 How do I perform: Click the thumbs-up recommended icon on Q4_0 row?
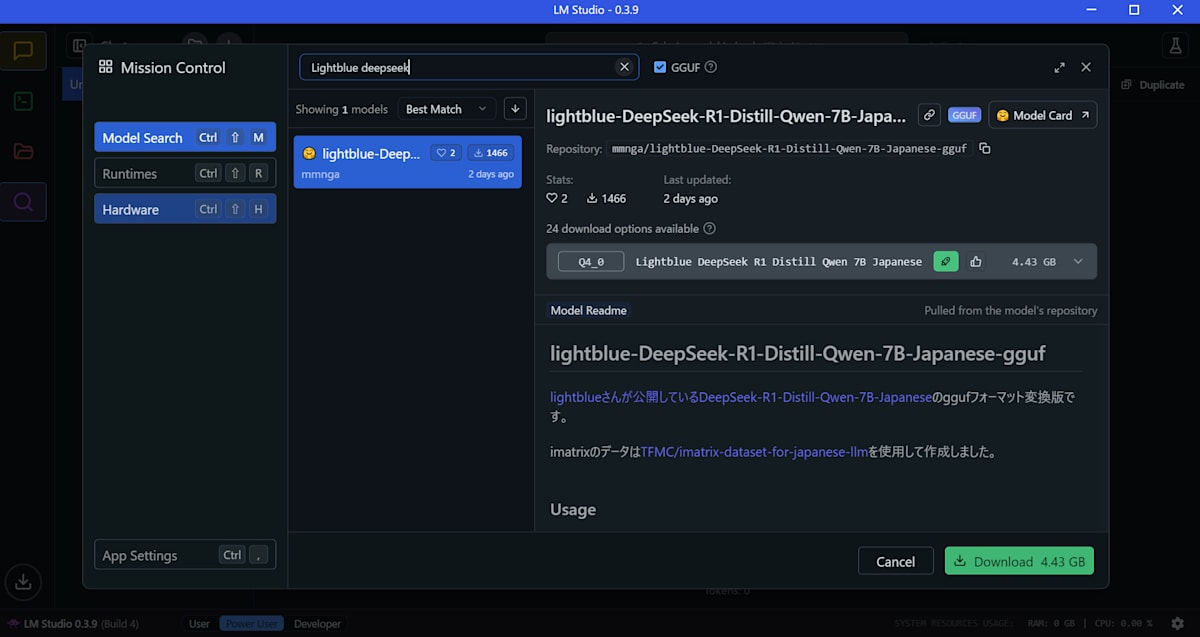click(x=976, y=262)
